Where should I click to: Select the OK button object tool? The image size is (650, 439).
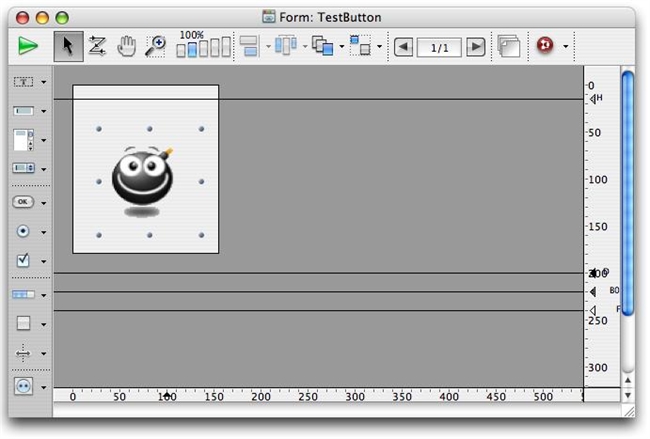click(x=23, y=202)
